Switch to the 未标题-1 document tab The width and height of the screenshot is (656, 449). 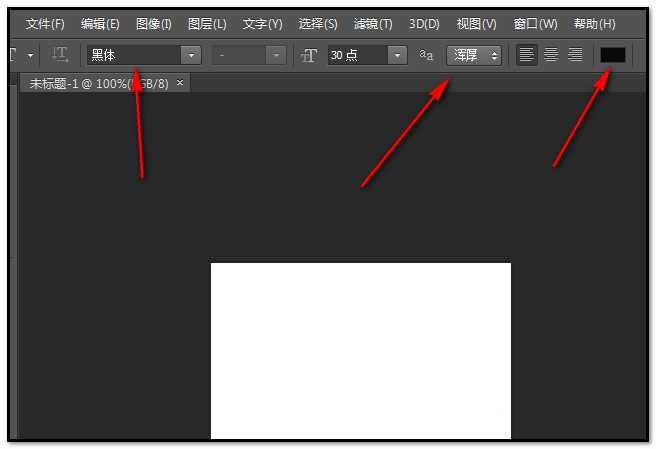(x=95, y=83)
